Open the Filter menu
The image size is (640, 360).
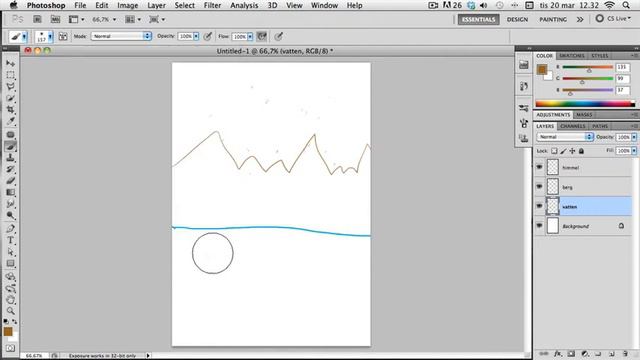(212, 5)
